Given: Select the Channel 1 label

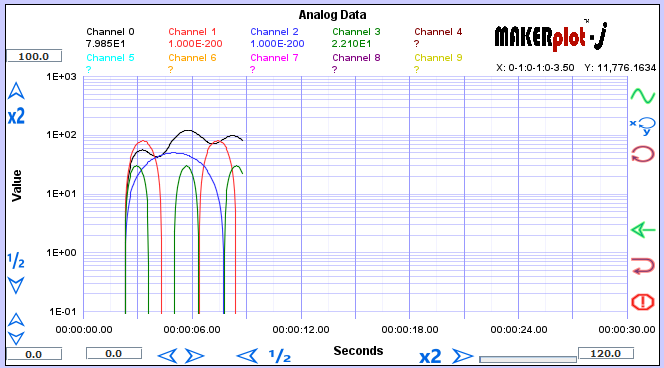Looking at the screenshot, I should click(192, 32).
